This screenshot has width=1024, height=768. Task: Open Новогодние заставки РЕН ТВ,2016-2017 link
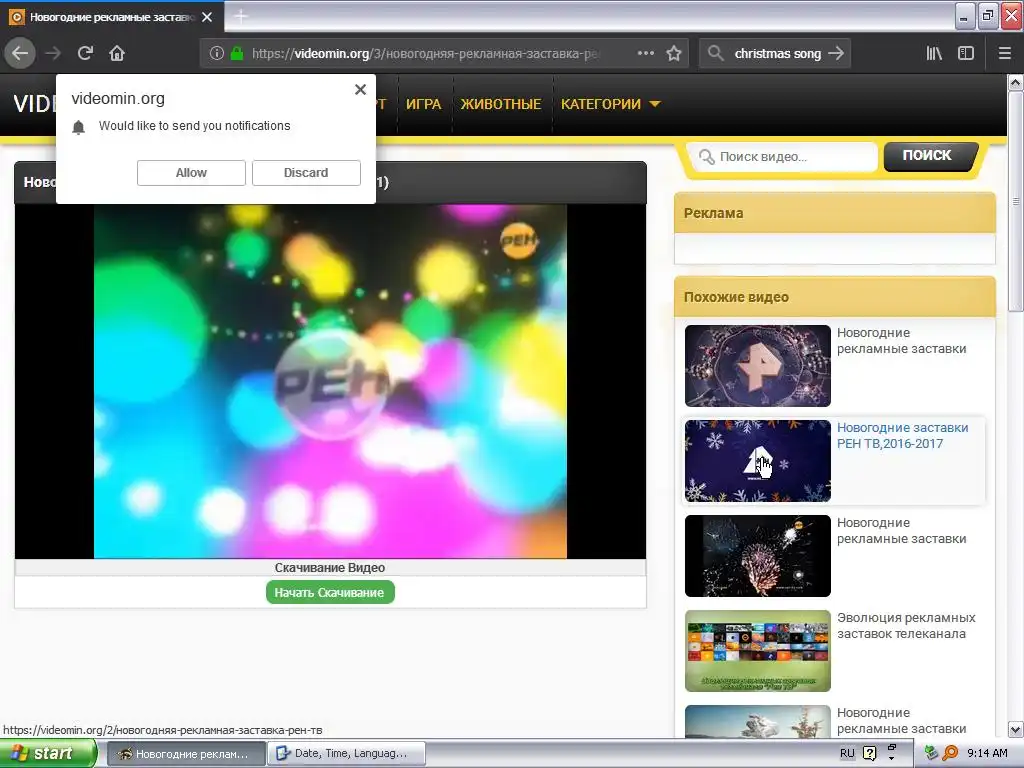point(903,436)
